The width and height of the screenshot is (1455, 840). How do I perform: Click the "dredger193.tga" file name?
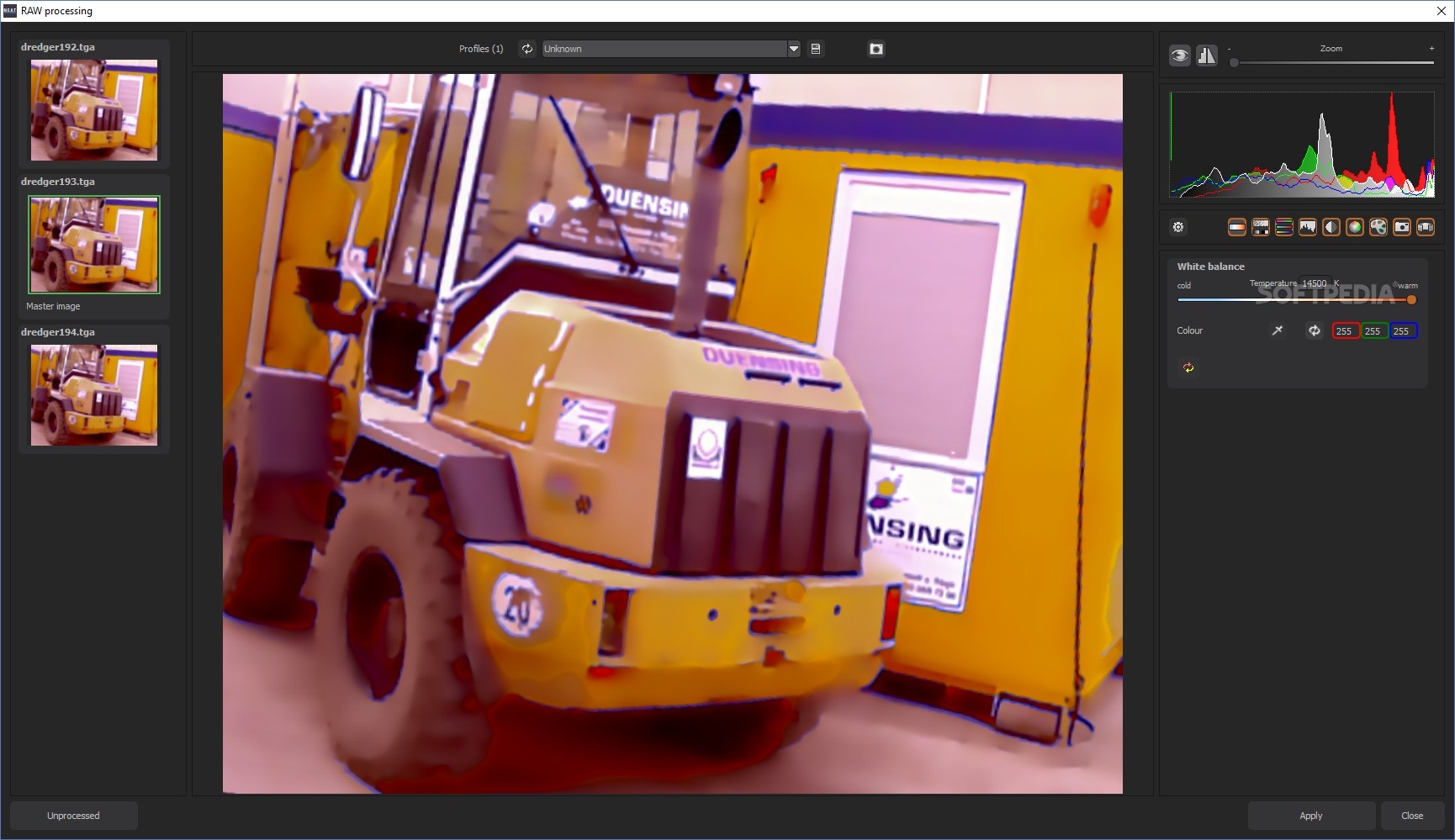(x=58, y=182)
